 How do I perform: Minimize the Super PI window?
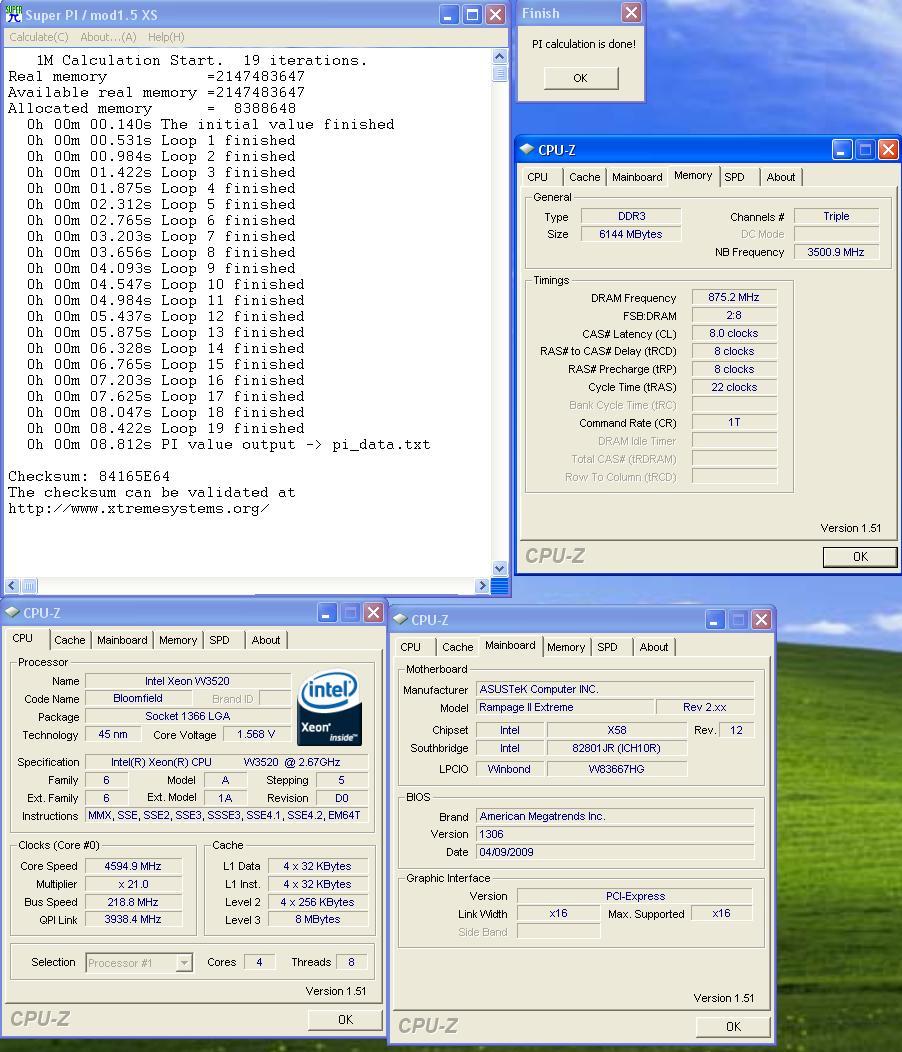click(450, 14)
